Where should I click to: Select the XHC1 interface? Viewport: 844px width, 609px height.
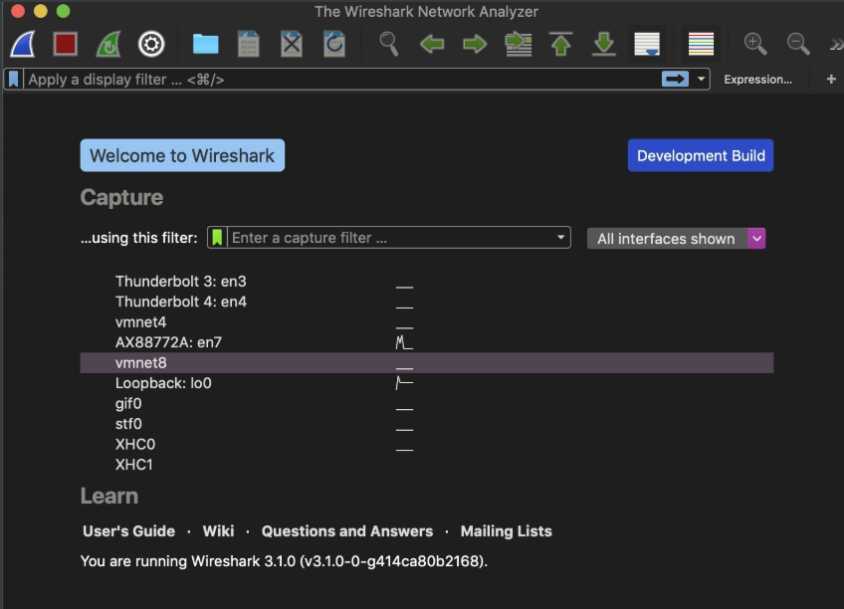point(134,465)
